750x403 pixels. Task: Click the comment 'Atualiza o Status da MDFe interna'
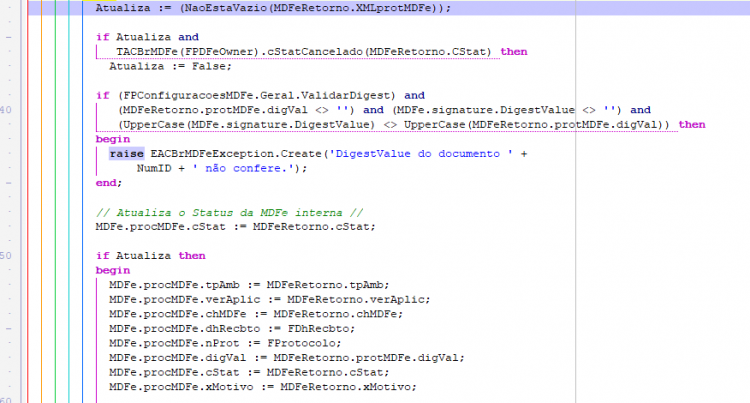pyautogui.click(x=230, y=212)
